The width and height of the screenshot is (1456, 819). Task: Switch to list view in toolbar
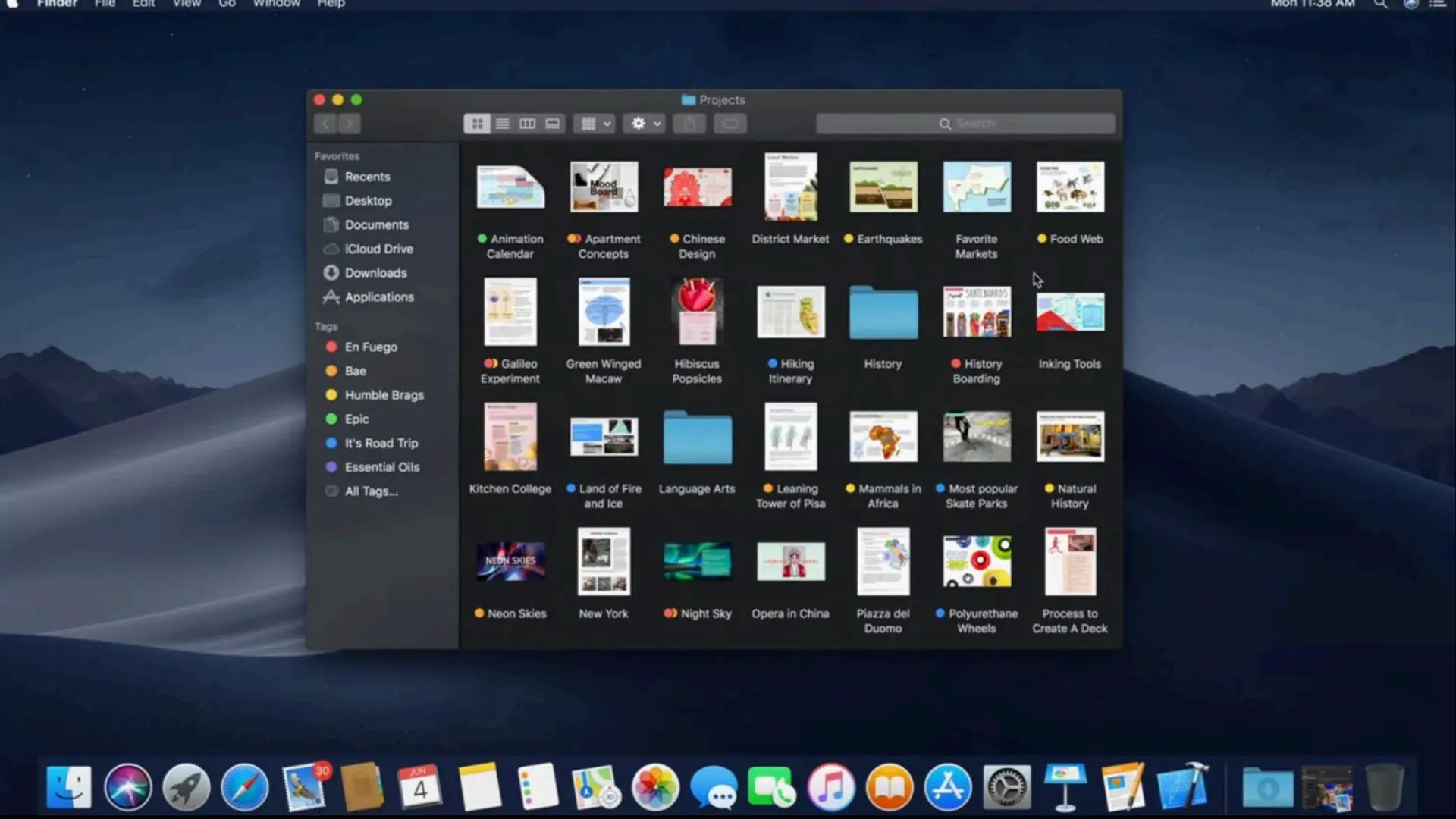[502, 124]
